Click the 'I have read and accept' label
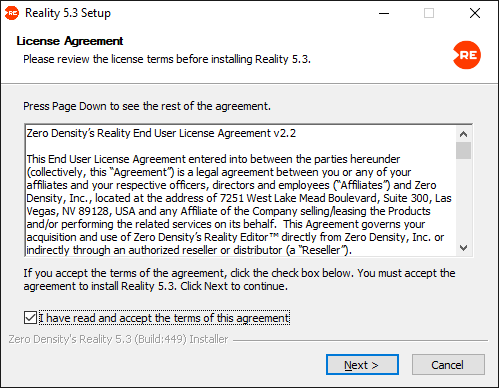This screenshot has height=388, width=499. click(x=164, y=318)
